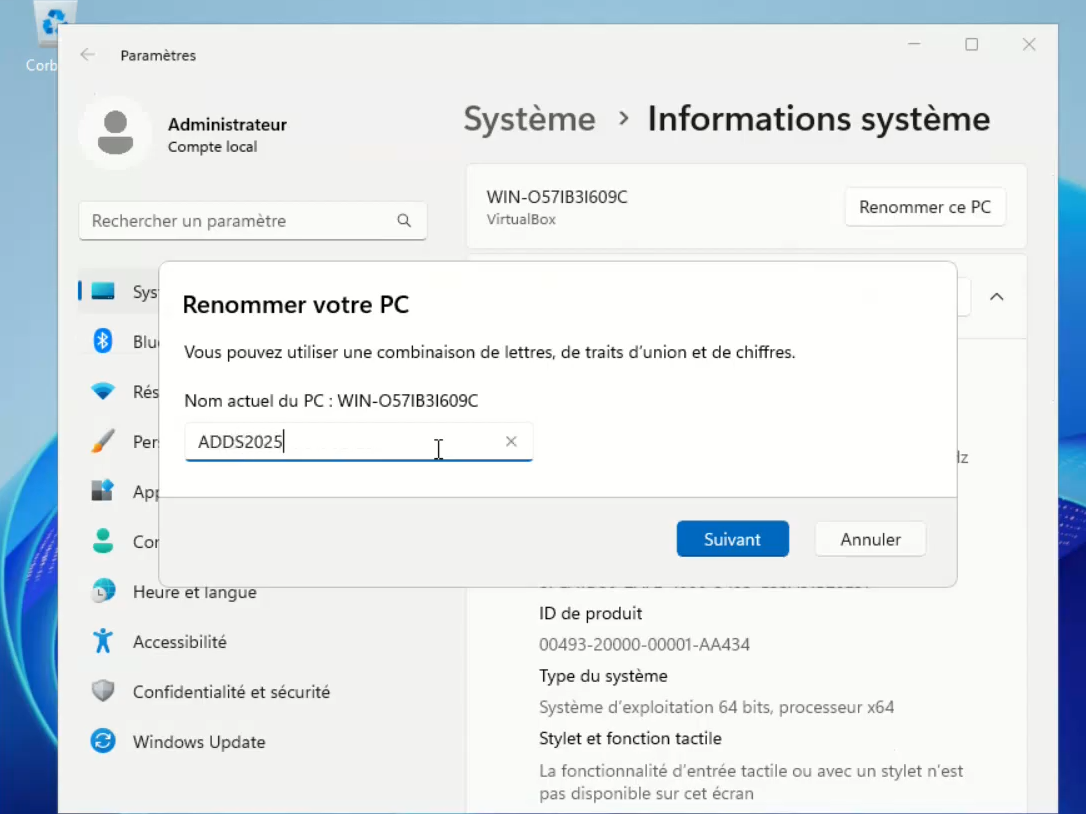Click the back arrow in Paramètres
Screen dimensions: 1086x814
coord(88,56)
